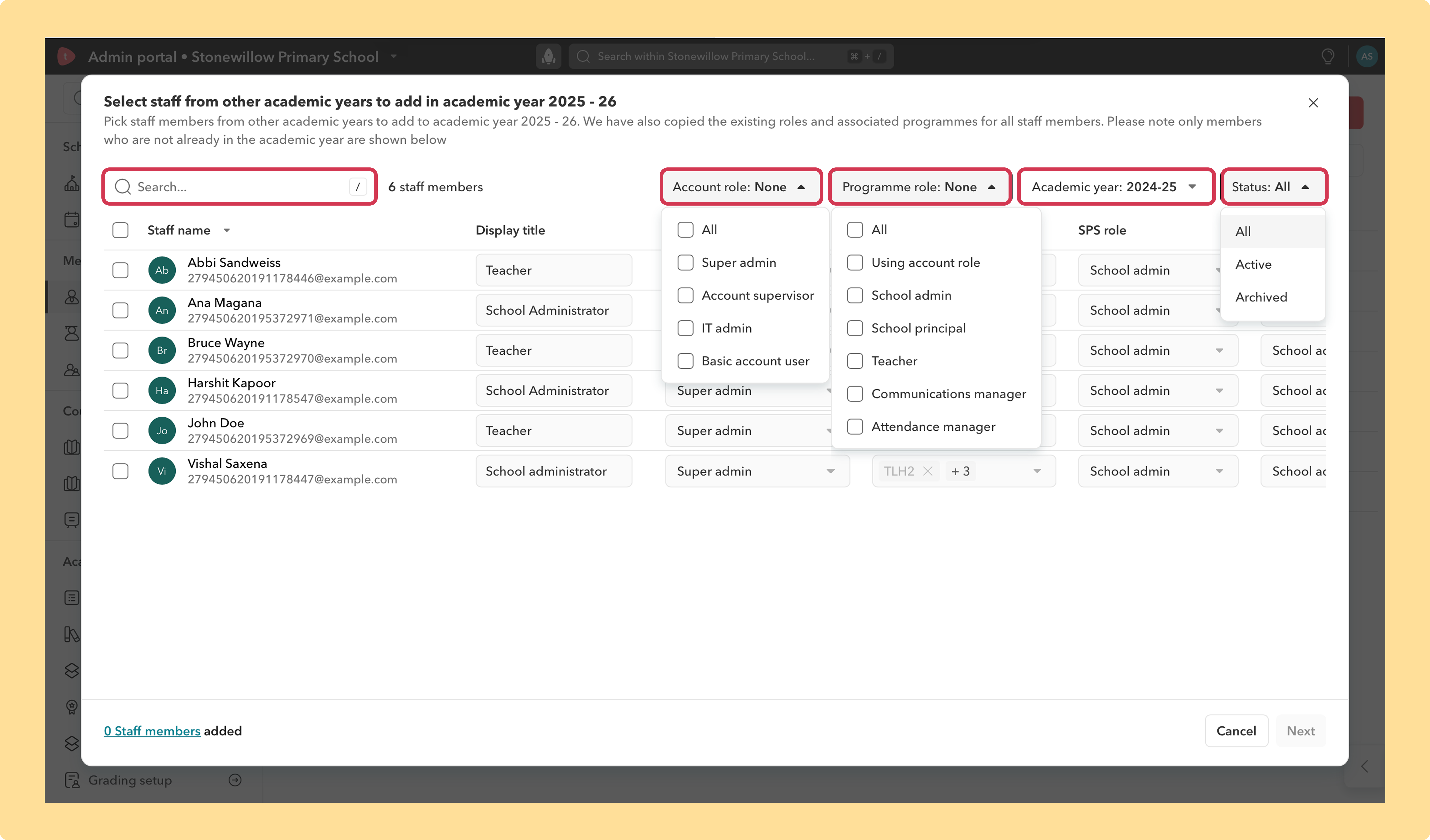Collapse the Account role filter dropdown
The height and width of the screenshot is (840, 1430).
[x=741, y=187]
